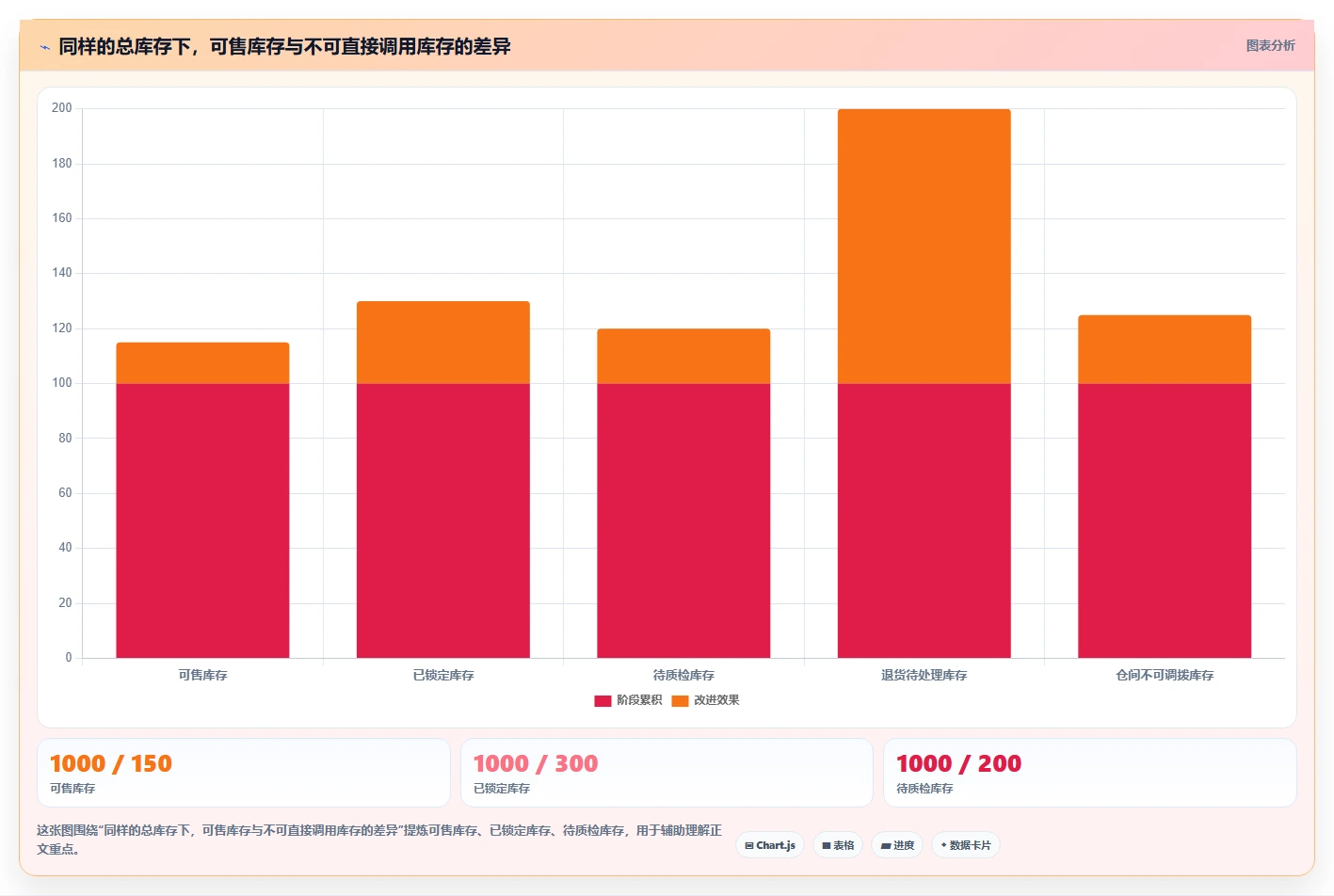Click the 可售库存 x-axis label
Image resolution: width=1334 pixels, height=896 pixels.
pyautogui.click(x=202, y=675)
